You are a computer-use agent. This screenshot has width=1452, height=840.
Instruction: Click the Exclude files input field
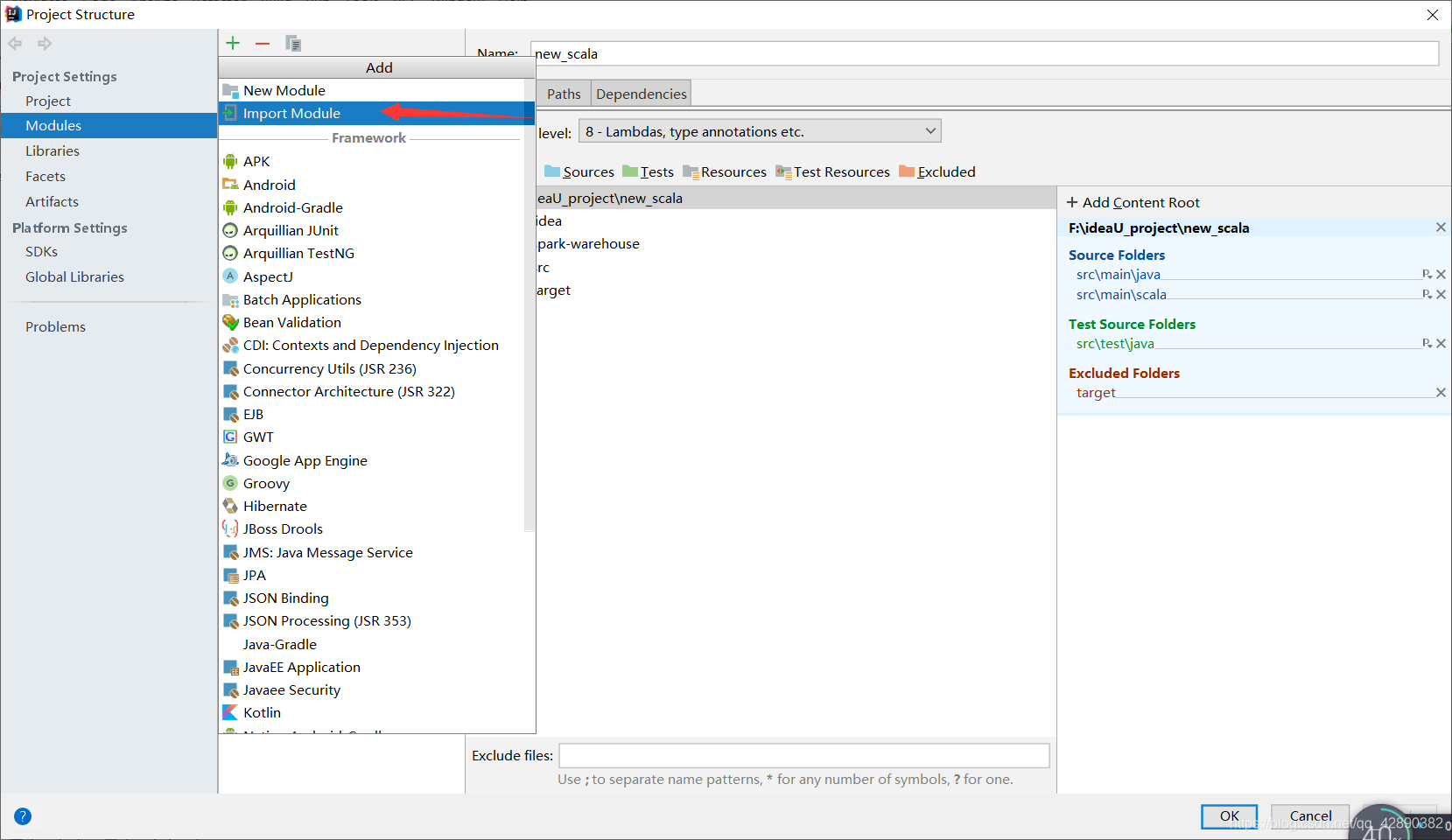(804, 755)
